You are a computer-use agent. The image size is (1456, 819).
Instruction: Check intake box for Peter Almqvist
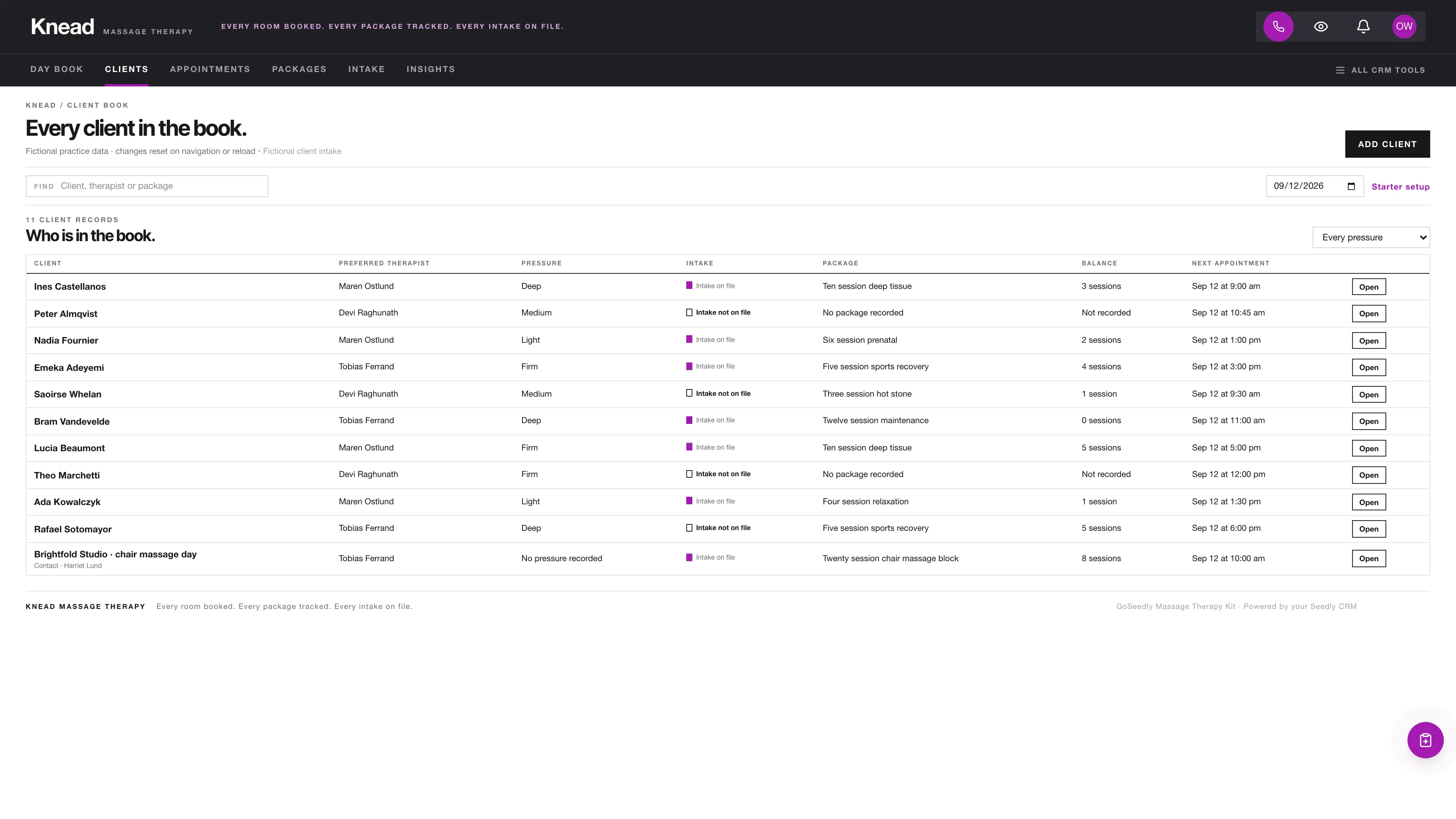coord(689,312)
